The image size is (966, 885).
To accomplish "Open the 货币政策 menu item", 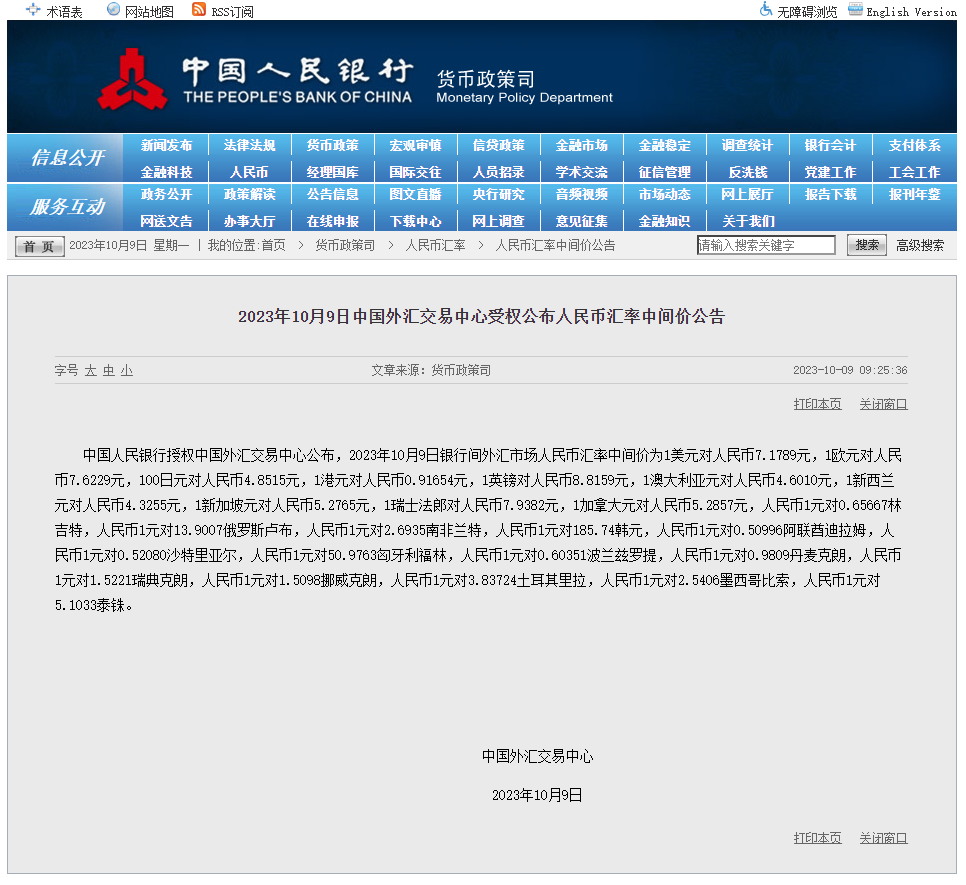I will tap(333, 145).
